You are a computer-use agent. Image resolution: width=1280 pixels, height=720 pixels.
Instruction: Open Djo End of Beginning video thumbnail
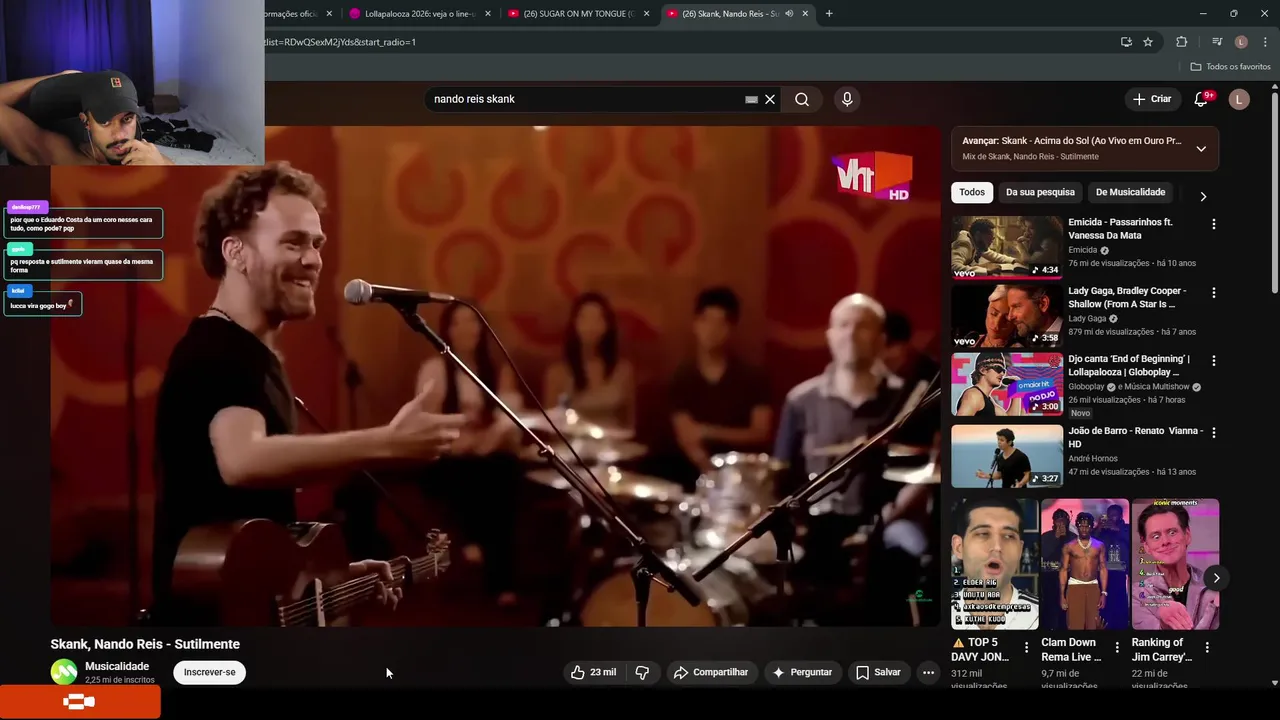pyautogui.click(x=1007, y=383)
